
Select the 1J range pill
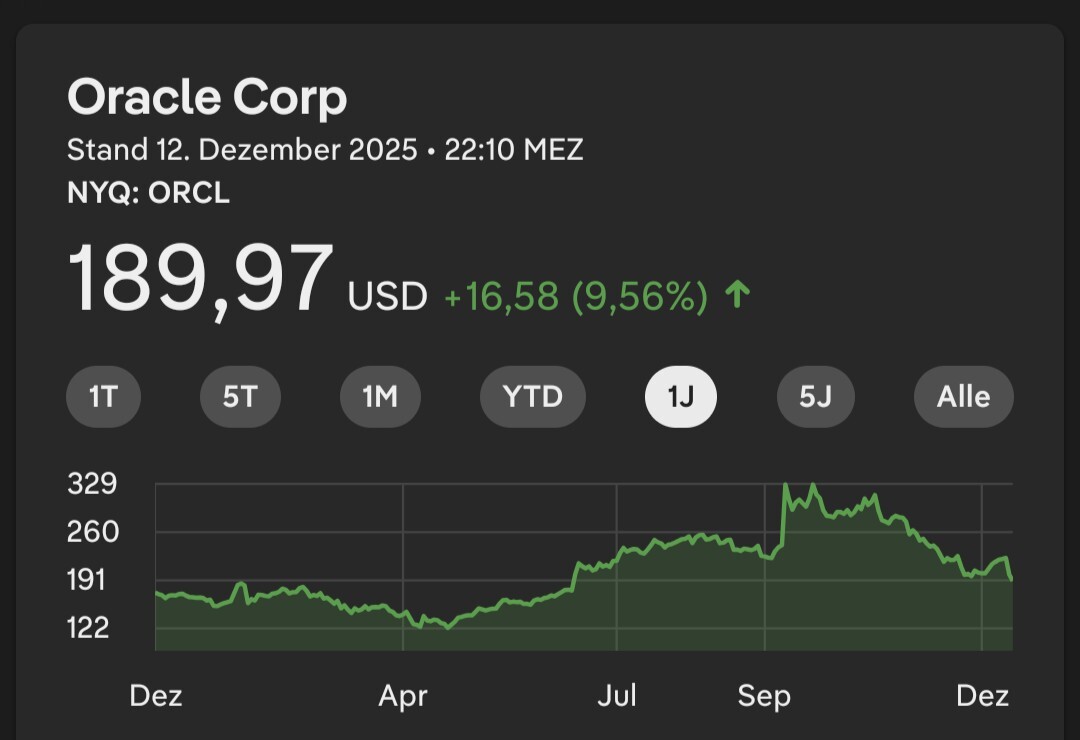pyautogui.click(x=680, y=397)
